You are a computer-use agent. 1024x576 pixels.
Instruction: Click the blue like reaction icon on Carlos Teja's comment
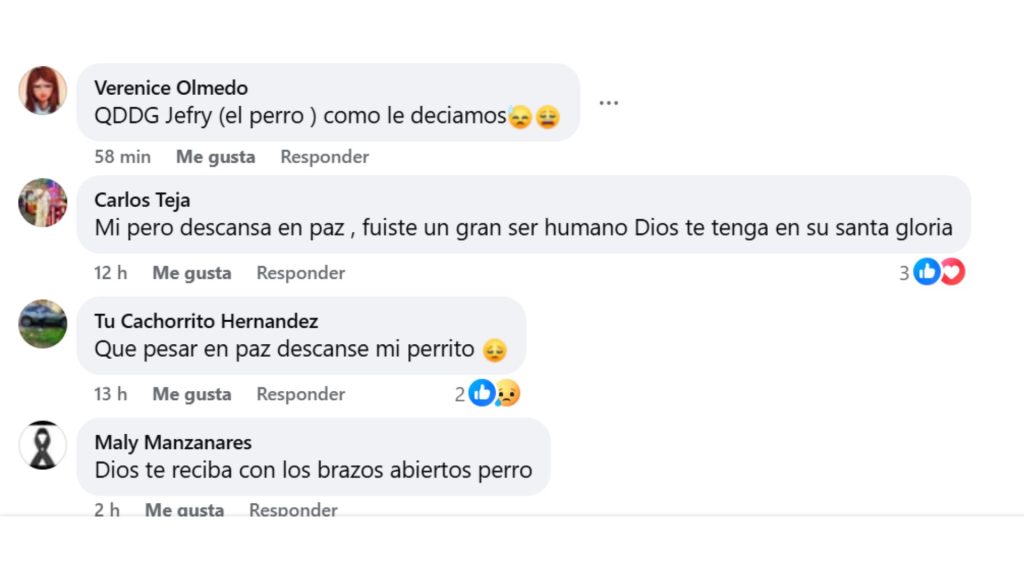point(927,270)
